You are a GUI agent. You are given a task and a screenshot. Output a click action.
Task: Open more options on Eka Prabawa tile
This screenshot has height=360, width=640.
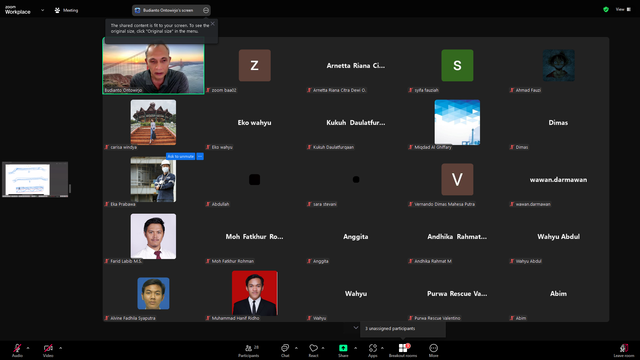coord(200,156)
